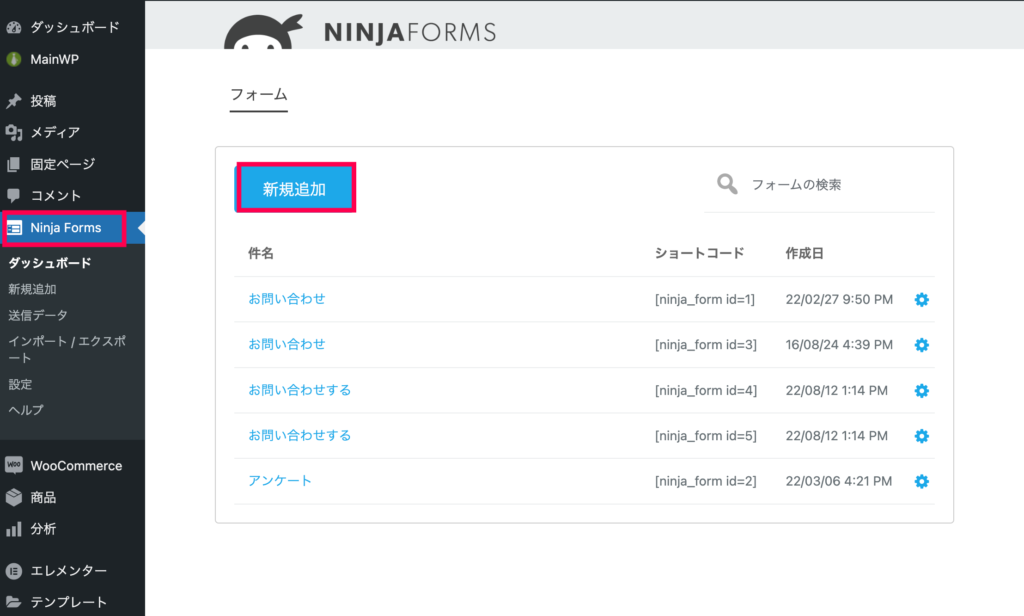
Task: Open gear settings for アンケート form
Action: (x=921, y=481)
